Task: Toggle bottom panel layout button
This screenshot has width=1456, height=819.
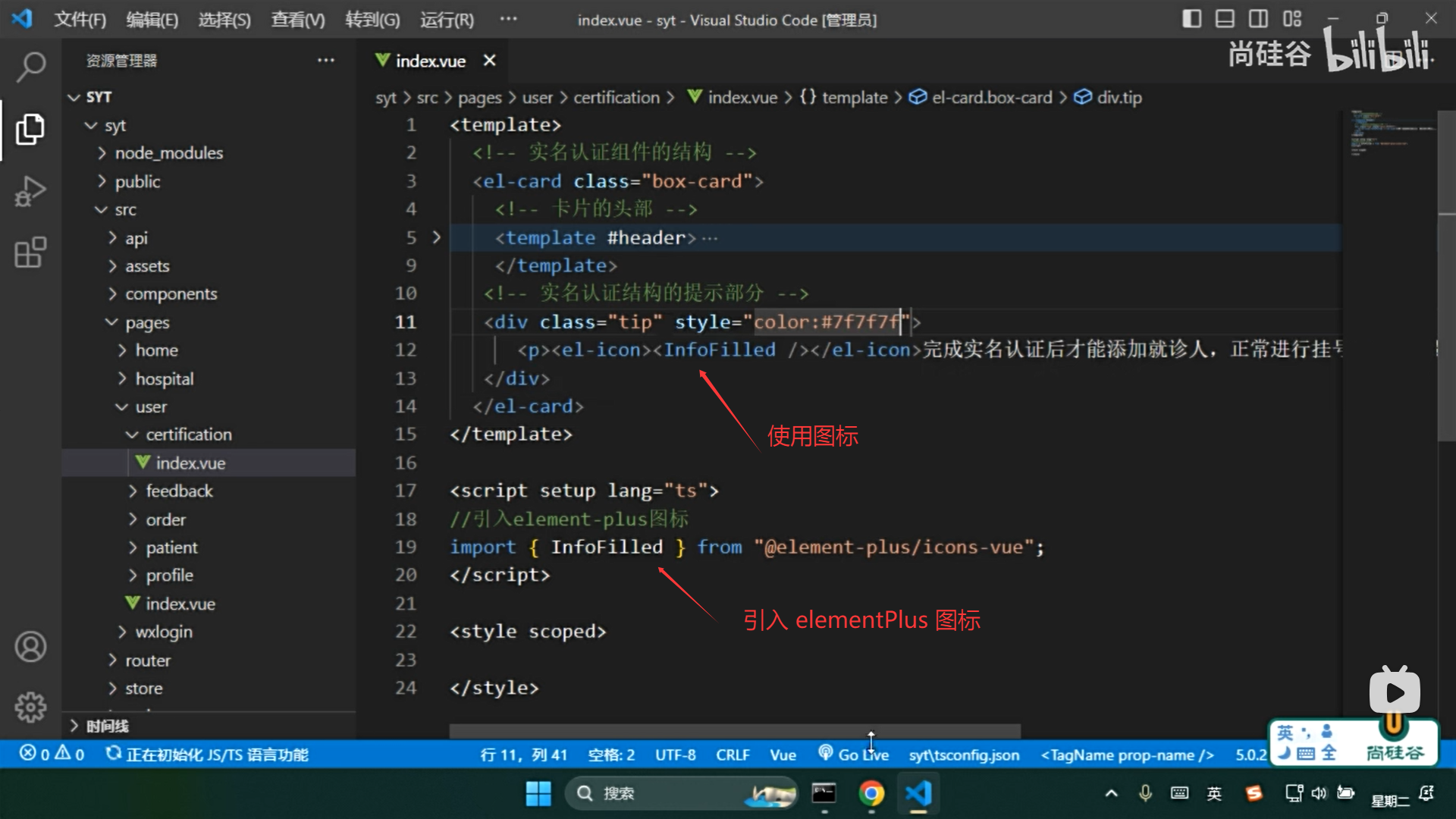Action: click(x=1225, y=19)
